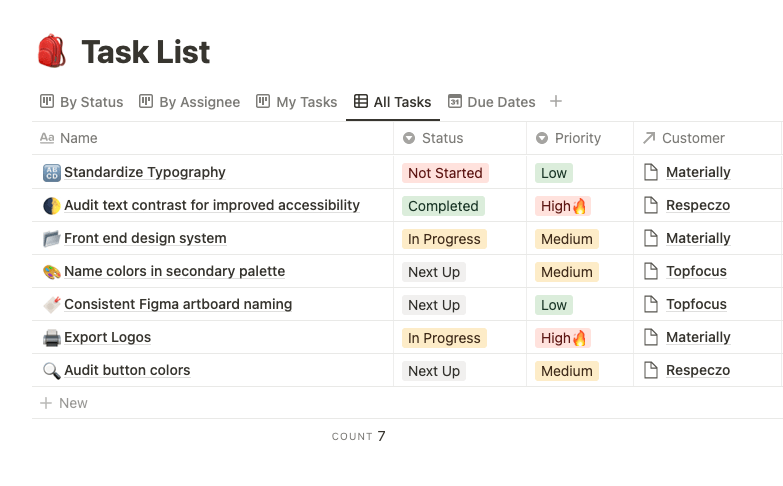This screenshot has width=783, height=486.
Task: Add a new row with New button
Action: pyautogui.click(x=64, y=403)
